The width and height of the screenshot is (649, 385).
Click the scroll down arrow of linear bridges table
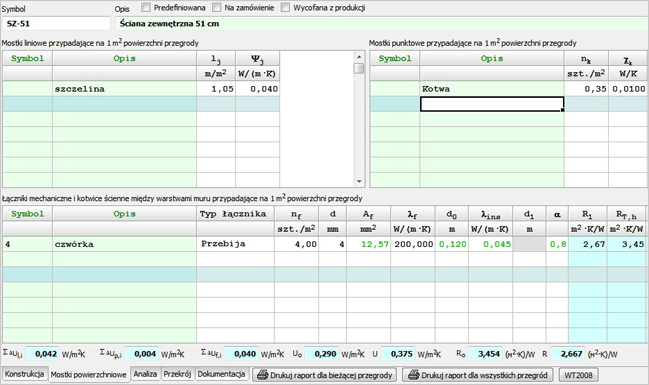(x=359, y=181)
